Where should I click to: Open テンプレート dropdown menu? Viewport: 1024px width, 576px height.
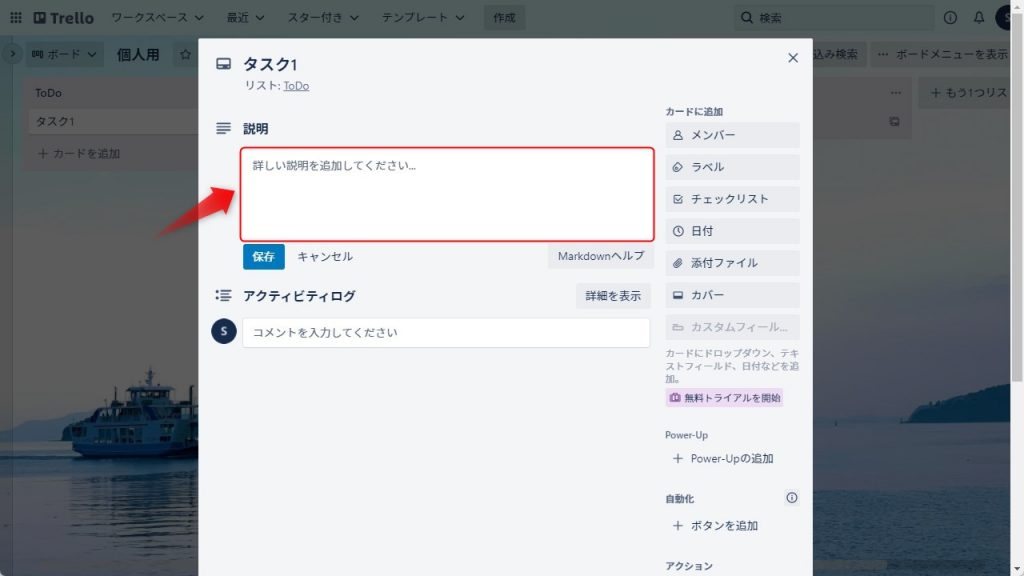point(423,18)
